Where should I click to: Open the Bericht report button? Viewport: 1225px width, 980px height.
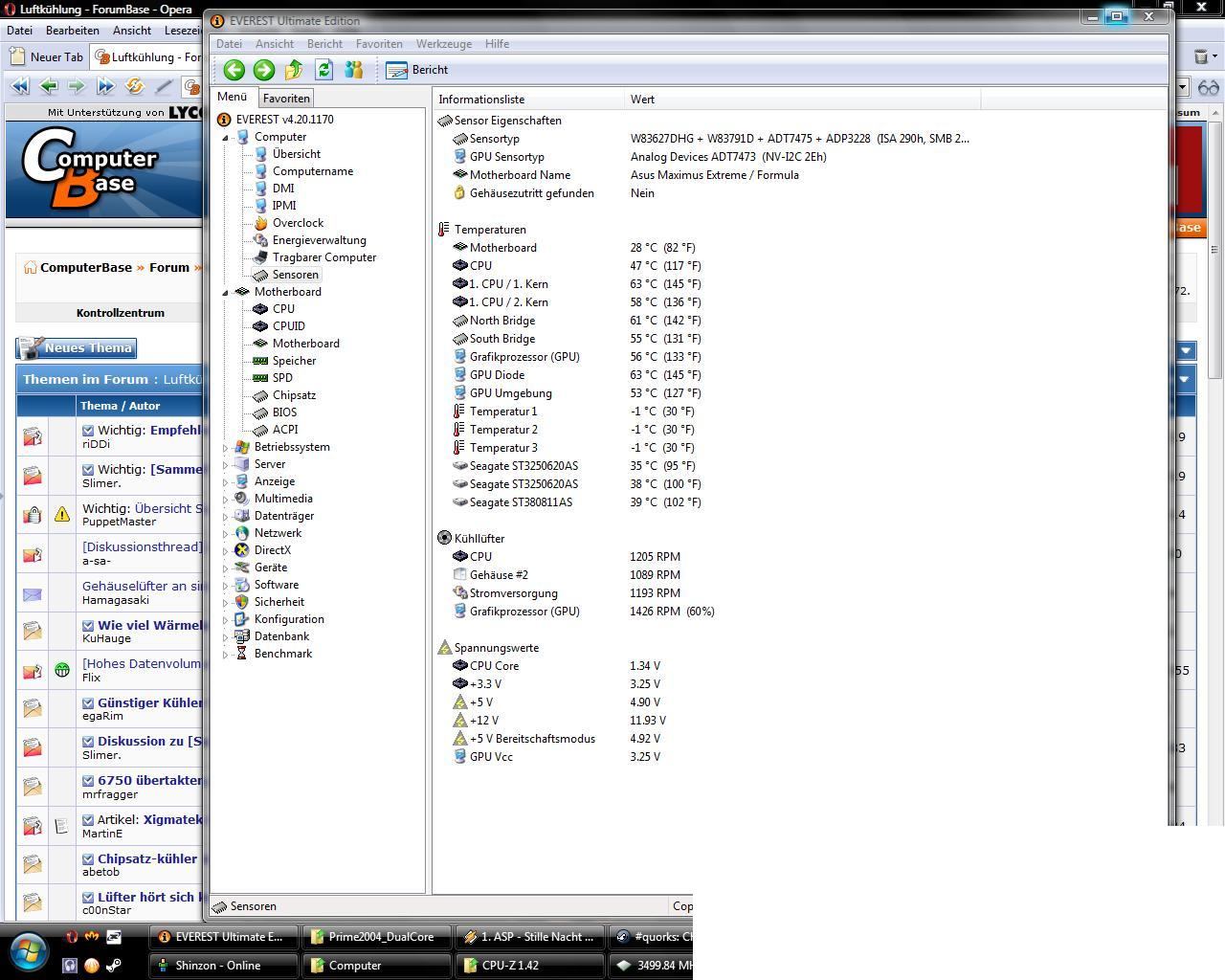pos(417,70)
